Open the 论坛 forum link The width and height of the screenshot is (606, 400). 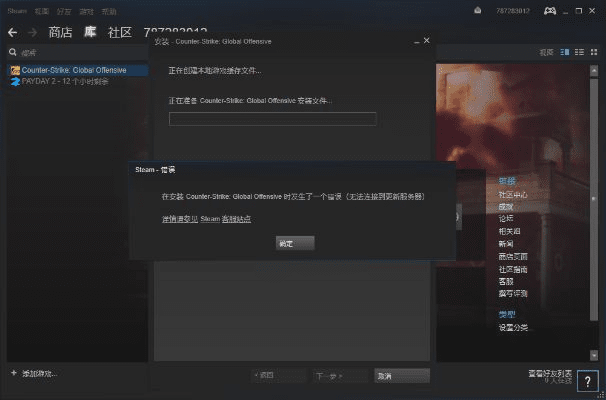506,219
